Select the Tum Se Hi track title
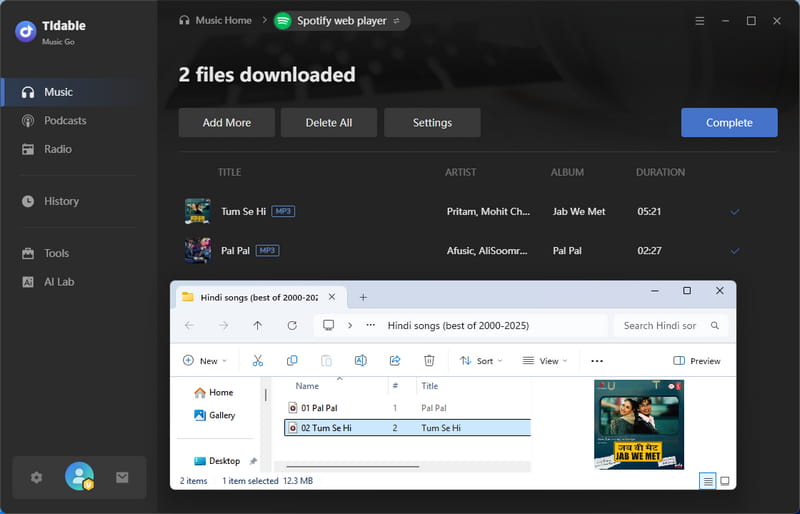This screenshot has height=514, width=800. (x=243, y=211)
